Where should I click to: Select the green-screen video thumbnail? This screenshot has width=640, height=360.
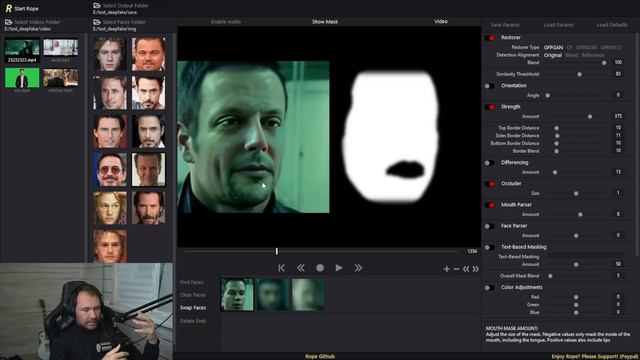22,78
